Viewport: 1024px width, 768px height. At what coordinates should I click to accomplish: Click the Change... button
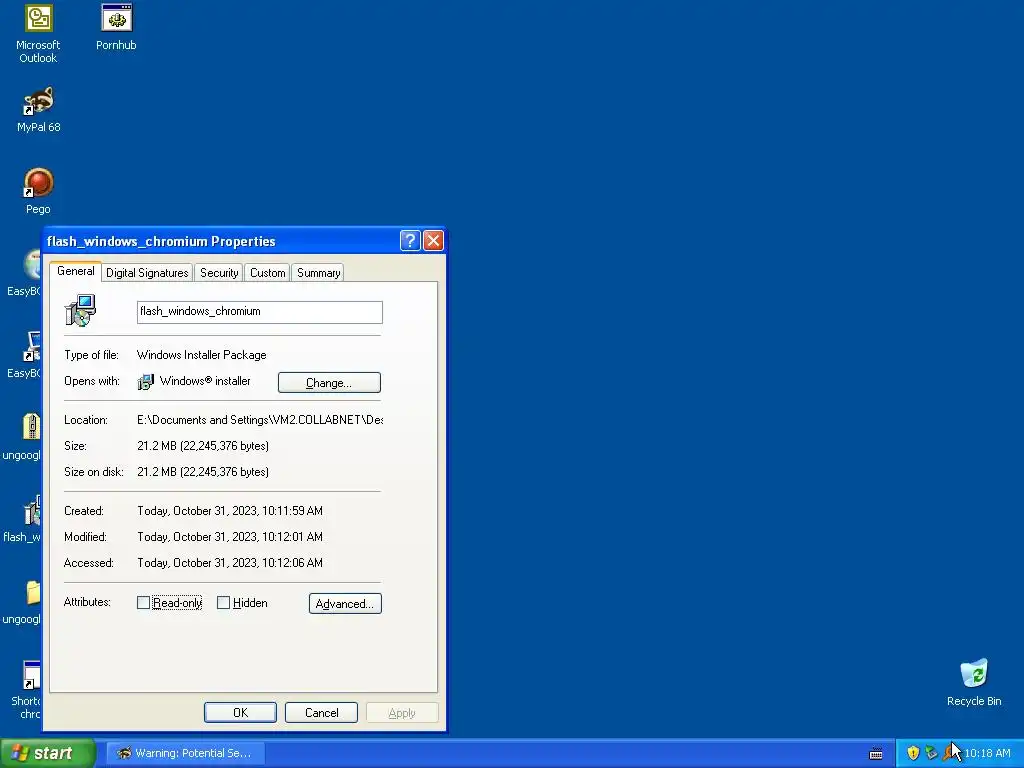pos(329,383)
